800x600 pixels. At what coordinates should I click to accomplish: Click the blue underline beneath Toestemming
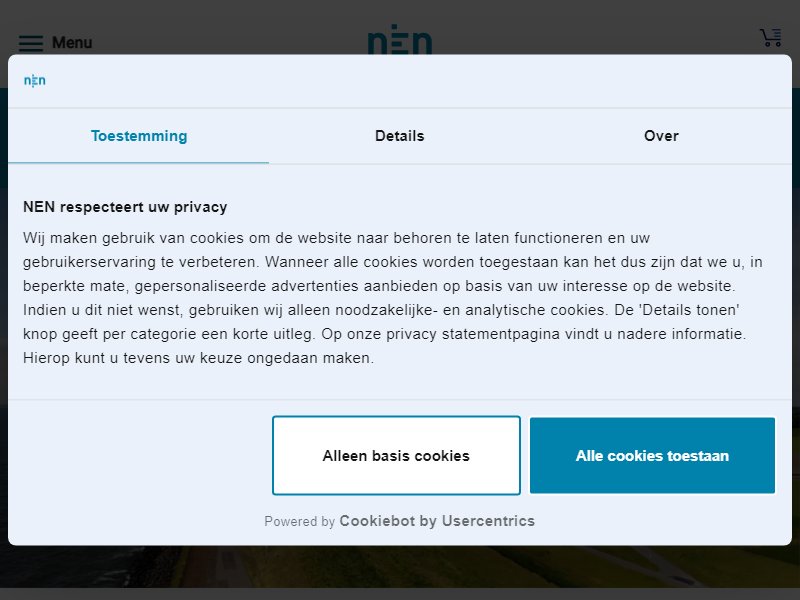tap(139, 163)
